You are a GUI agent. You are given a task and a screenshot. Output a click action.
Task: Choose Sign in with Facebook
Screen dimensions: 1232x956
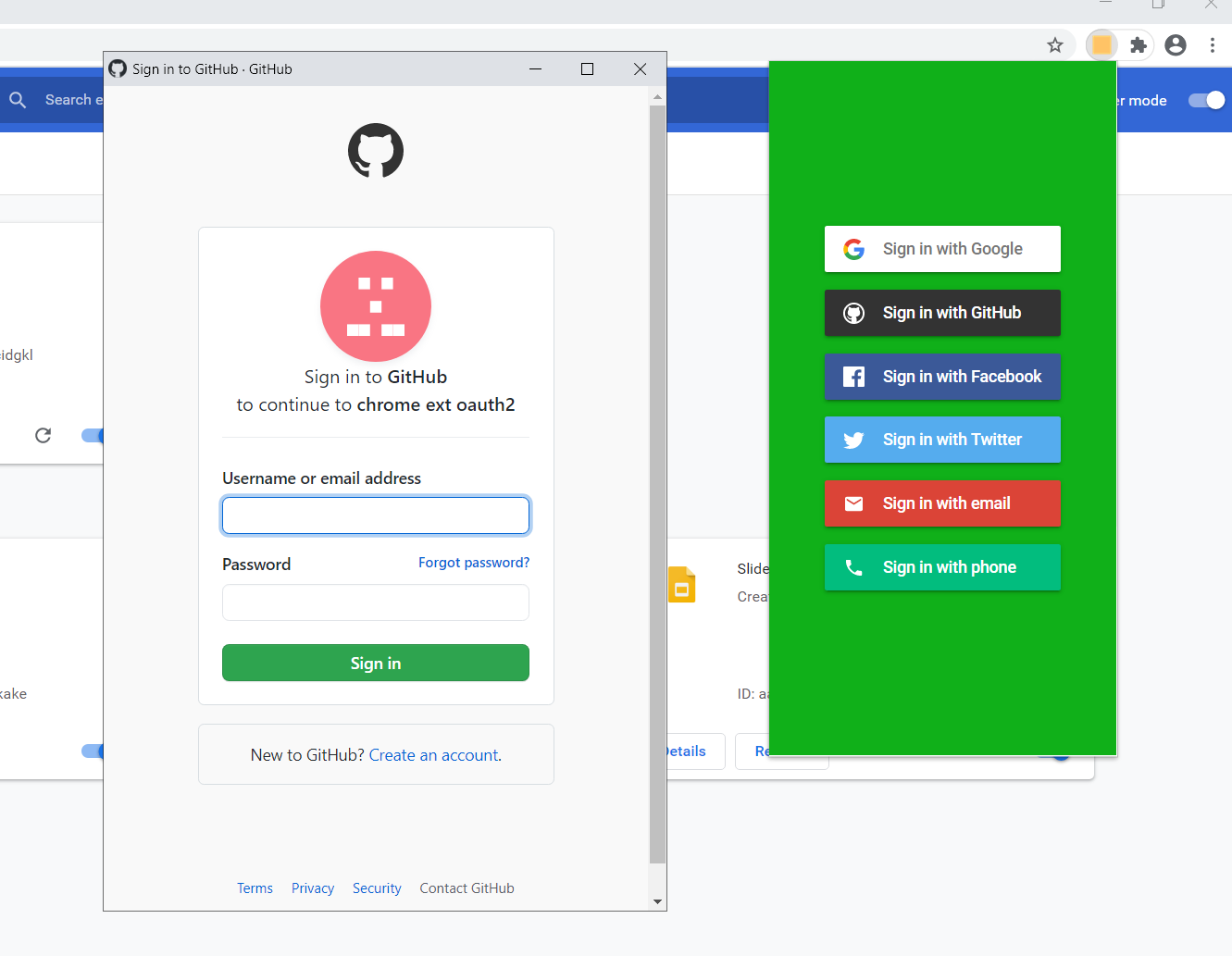click(x=942, y=377)
